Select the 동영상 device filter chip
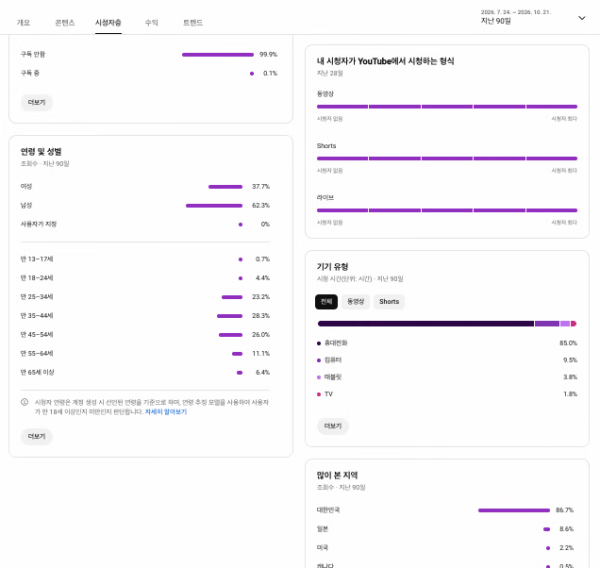Viewport: 600px width, 568px height. coord(355,302)
